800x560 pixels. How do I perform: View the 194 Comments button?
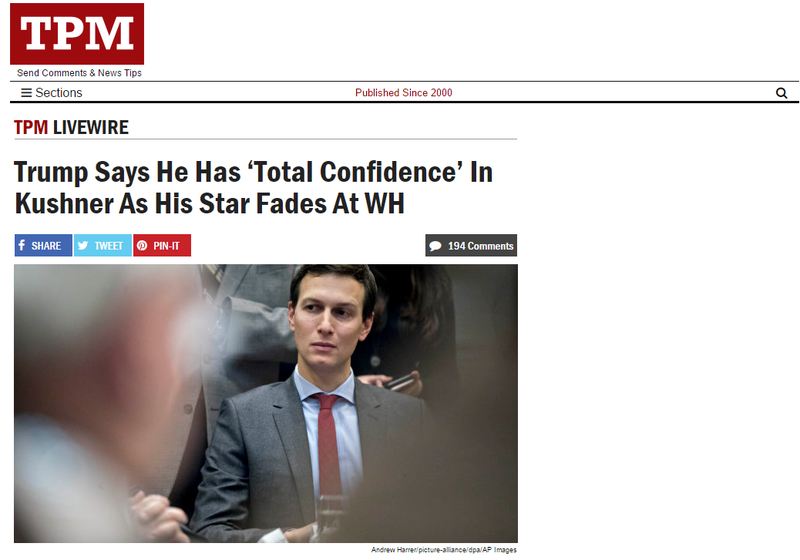[471, 245]
